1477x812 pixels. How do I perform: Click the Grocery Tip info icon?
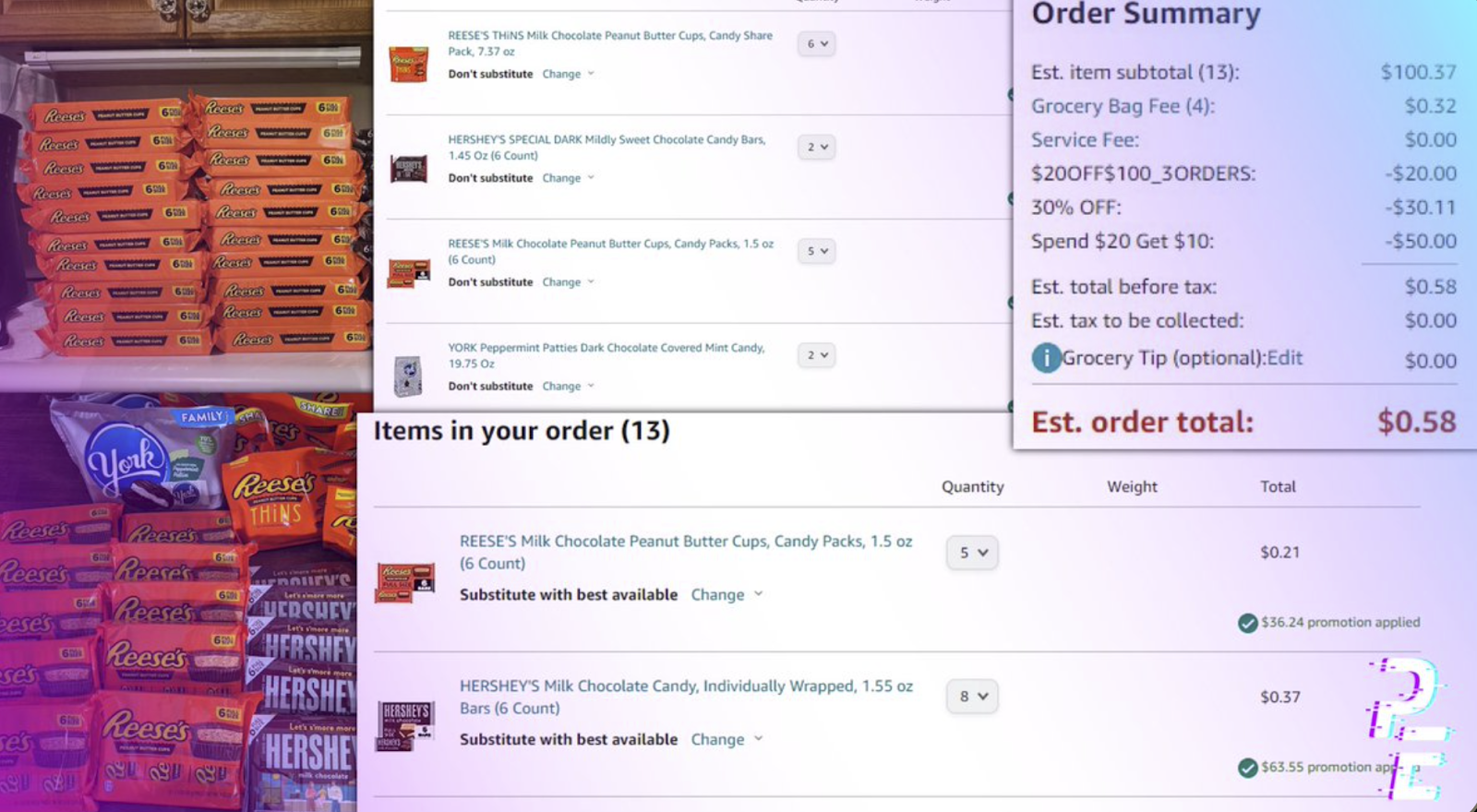click(x=1046, y=358)
